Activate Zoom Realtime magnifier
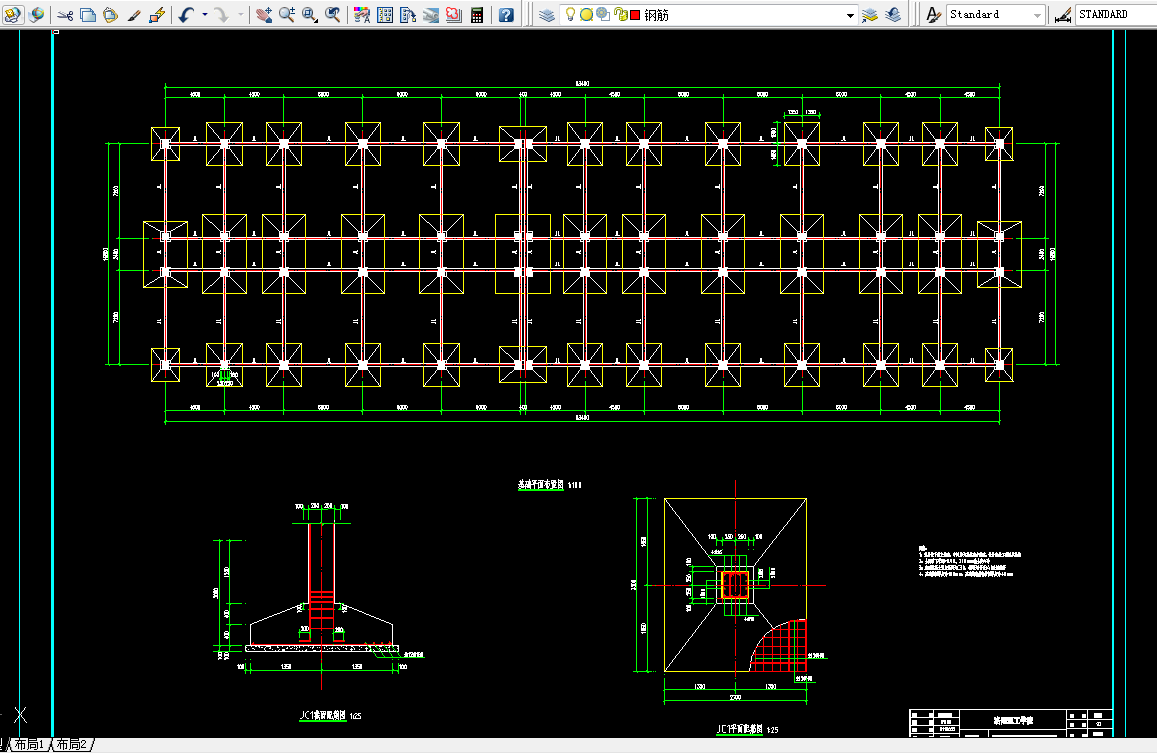 pos(286,14)
